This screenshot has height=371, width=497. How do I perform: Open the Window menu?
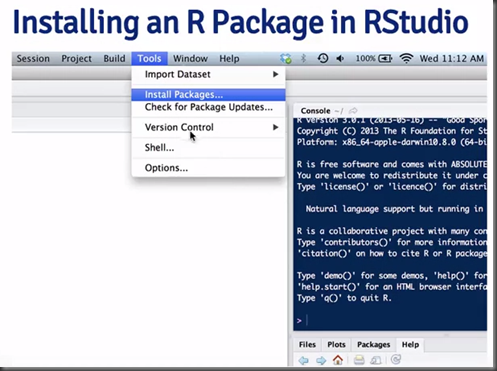pyautogui.click(x=190, y=59)
